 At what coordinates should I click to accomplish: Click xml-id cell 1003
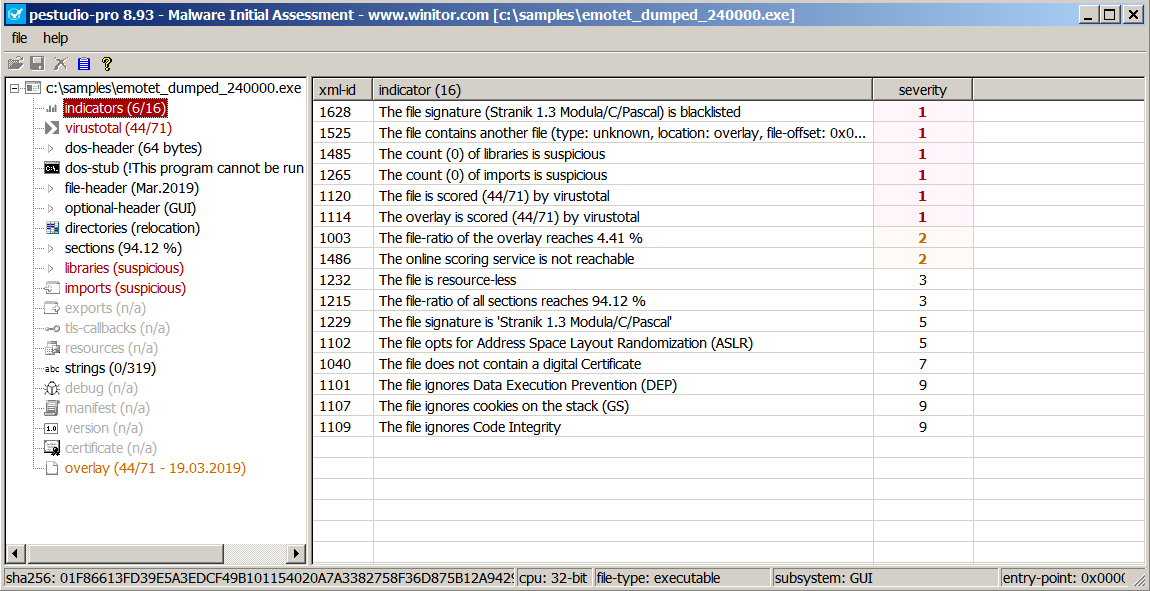pyautogui.click(x=335, y=238)
